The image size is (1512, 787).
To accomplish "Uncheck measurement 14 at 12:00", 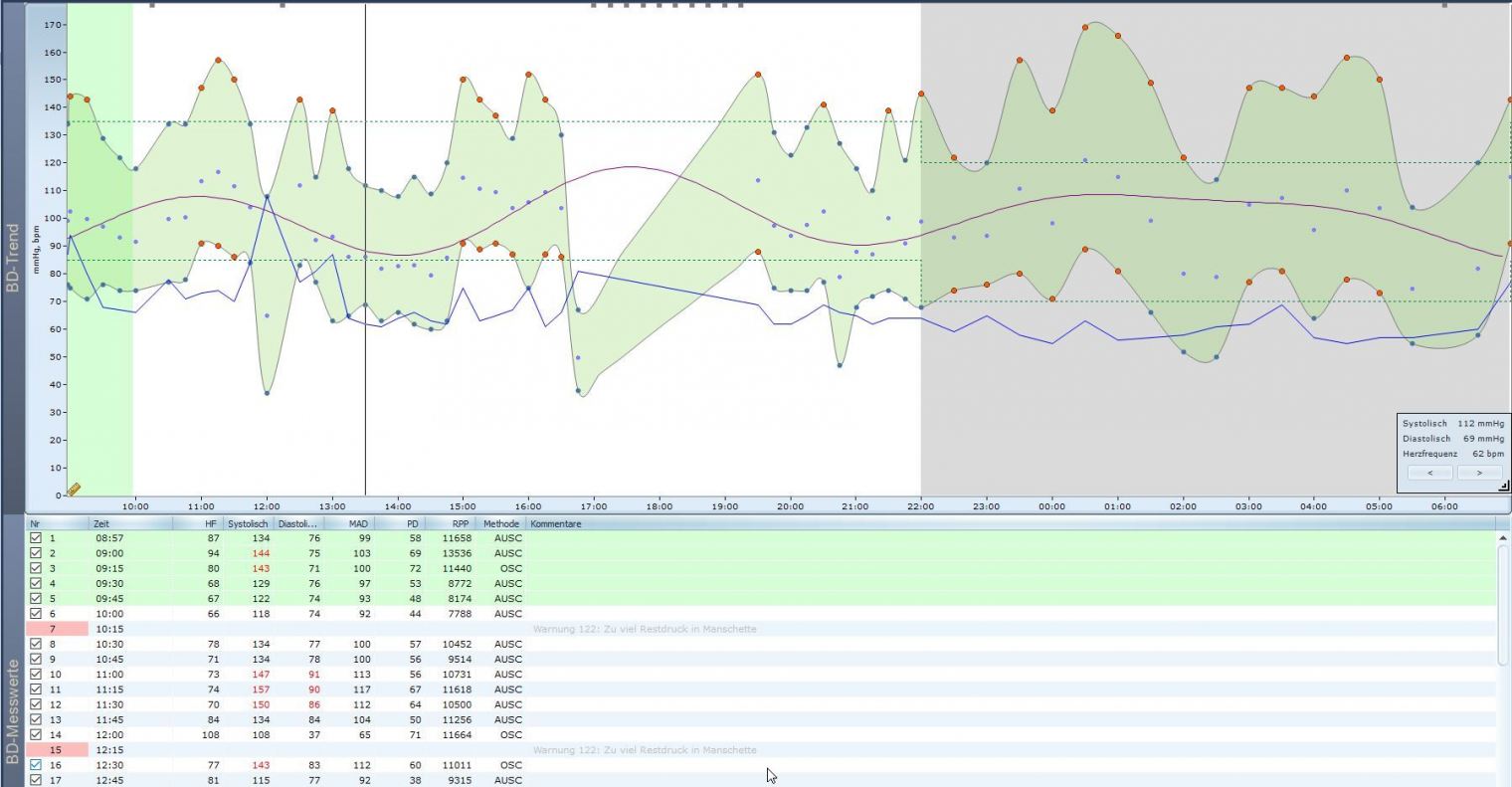I will coord(36,735).
